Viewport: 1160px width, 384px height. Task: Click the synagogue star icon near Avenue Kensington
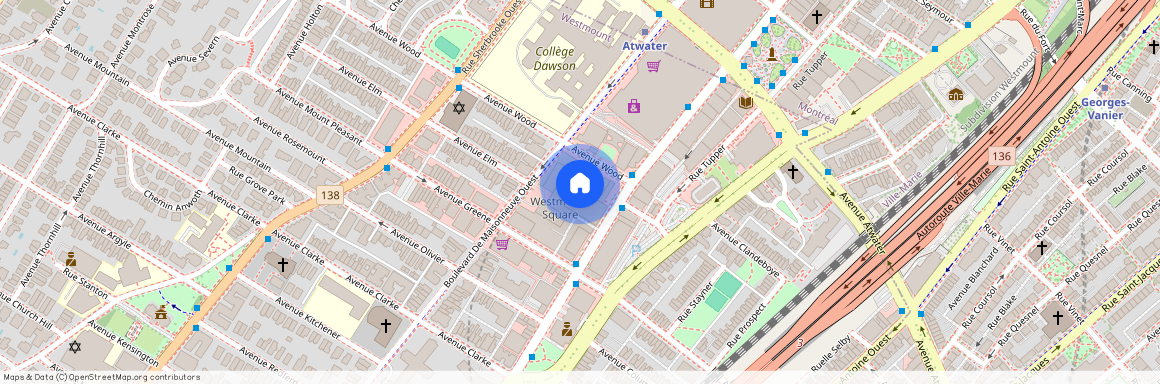click(75, 346)
